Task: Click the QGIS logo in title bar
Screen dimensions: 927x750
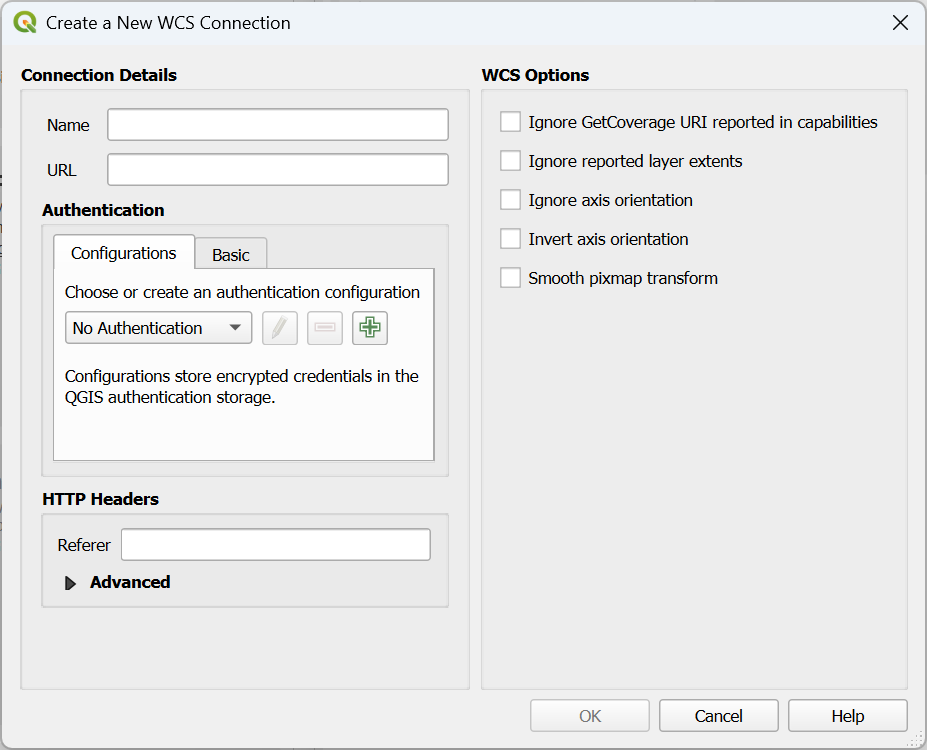Action: point(25,22)
